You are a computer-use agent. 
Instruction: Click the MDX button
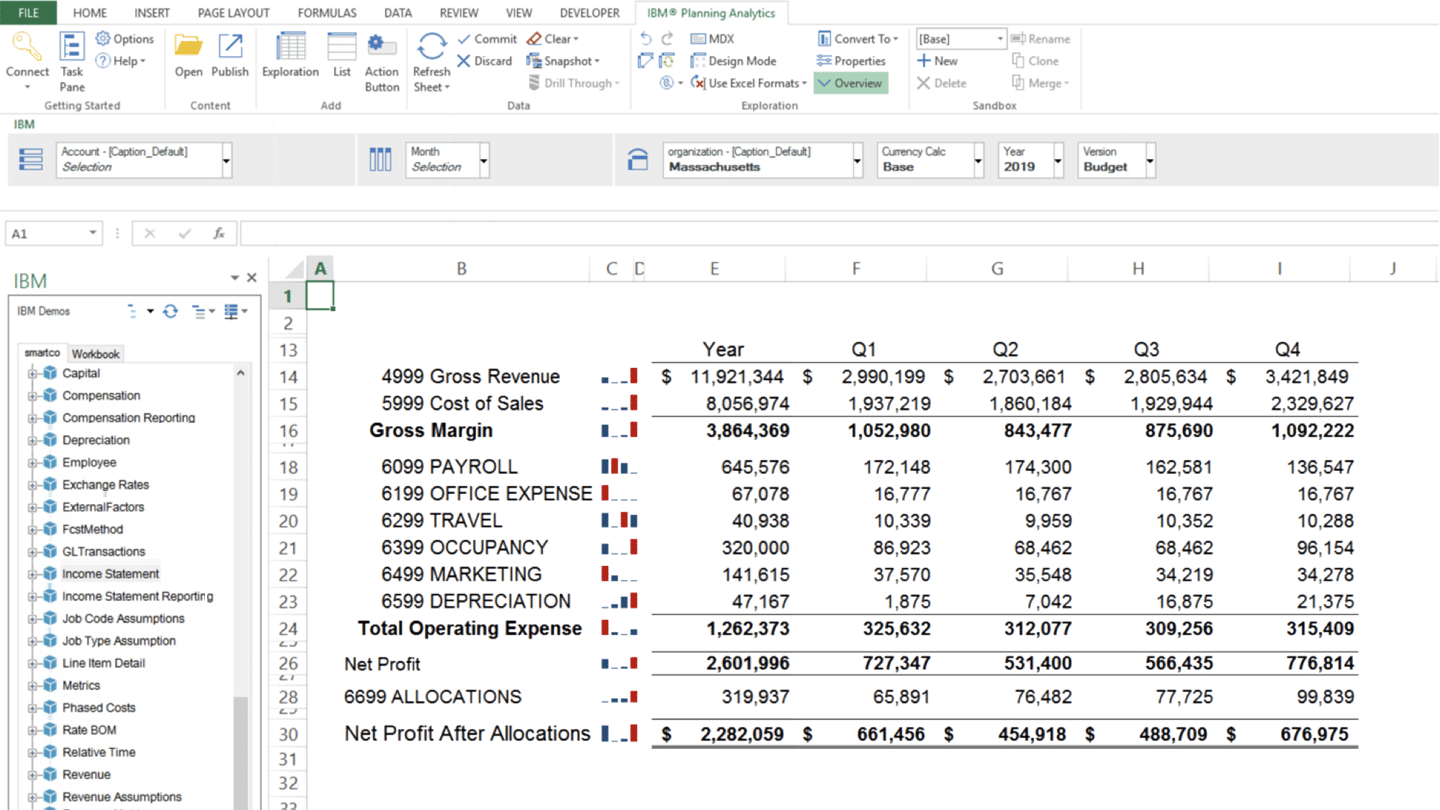pyautogui.click(x=712, y=39)
